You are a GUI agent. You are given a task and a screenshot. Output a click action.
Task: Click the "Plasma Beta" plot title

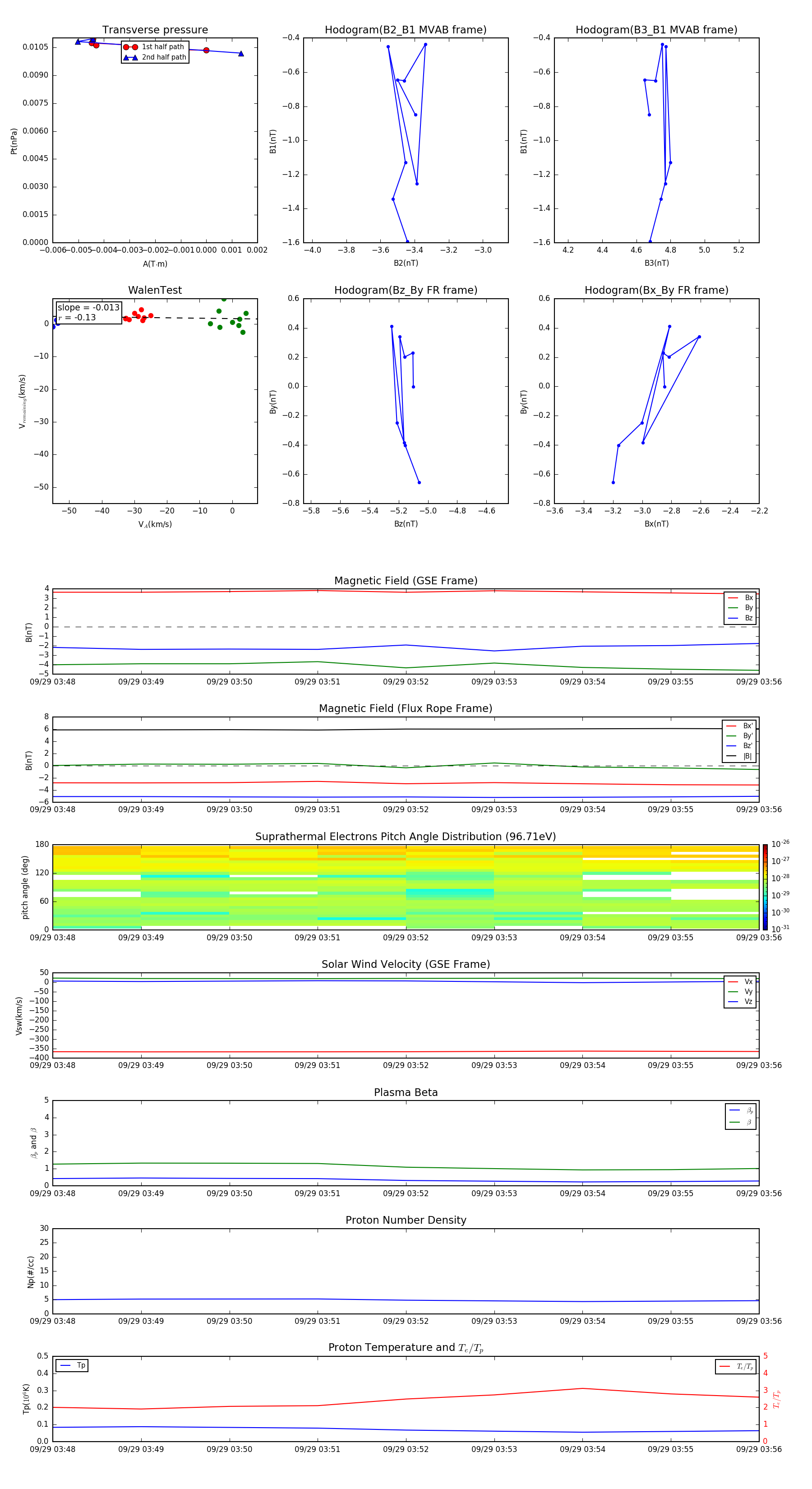406,1093
